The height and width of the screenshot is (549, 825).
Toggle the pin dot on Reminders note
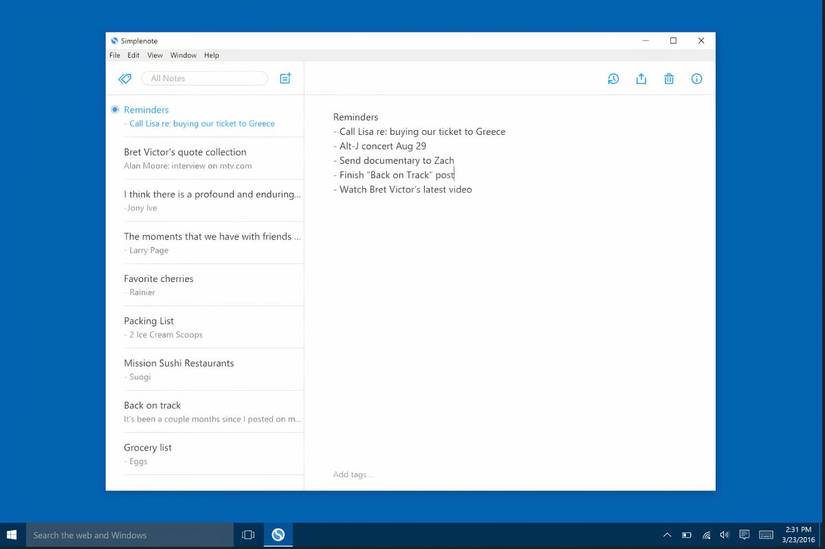115,109
